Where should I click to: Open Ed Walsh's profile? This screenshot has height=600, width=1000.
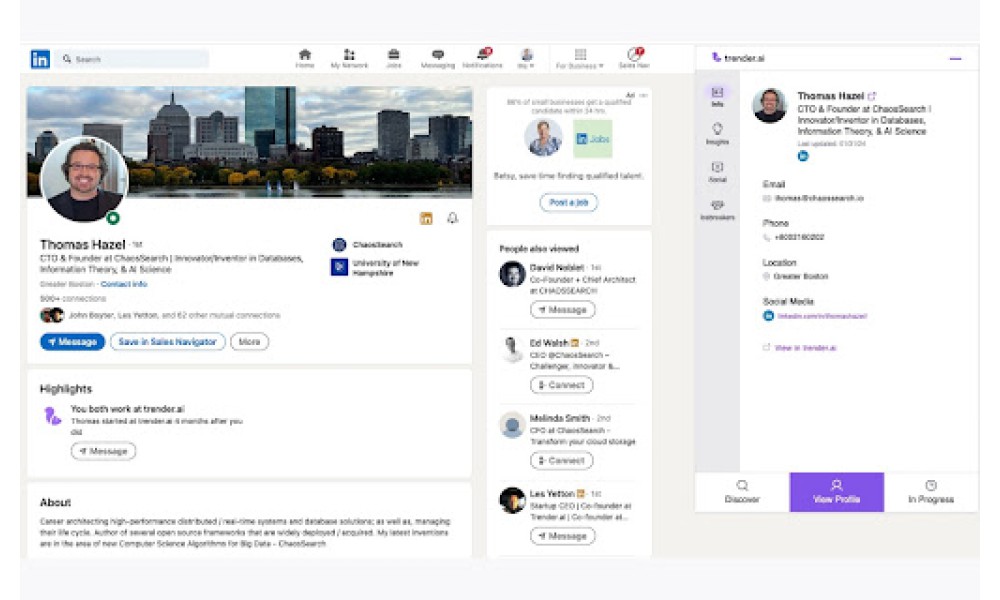(548, 343)
